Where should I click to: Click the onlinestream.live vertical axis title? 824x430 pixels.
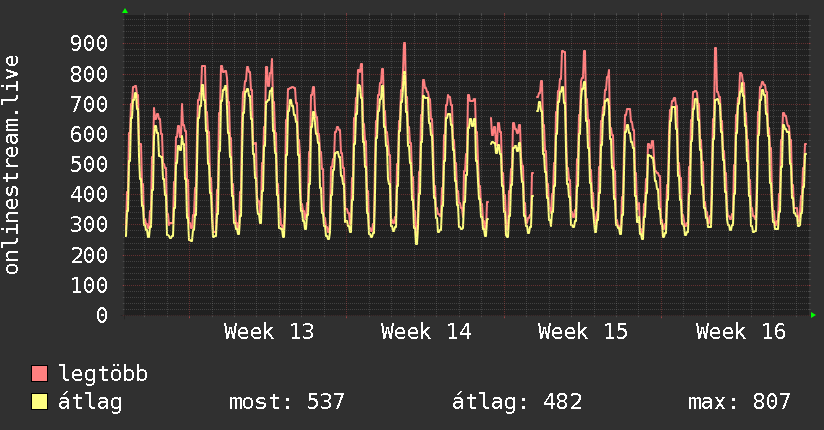point(12,165)
